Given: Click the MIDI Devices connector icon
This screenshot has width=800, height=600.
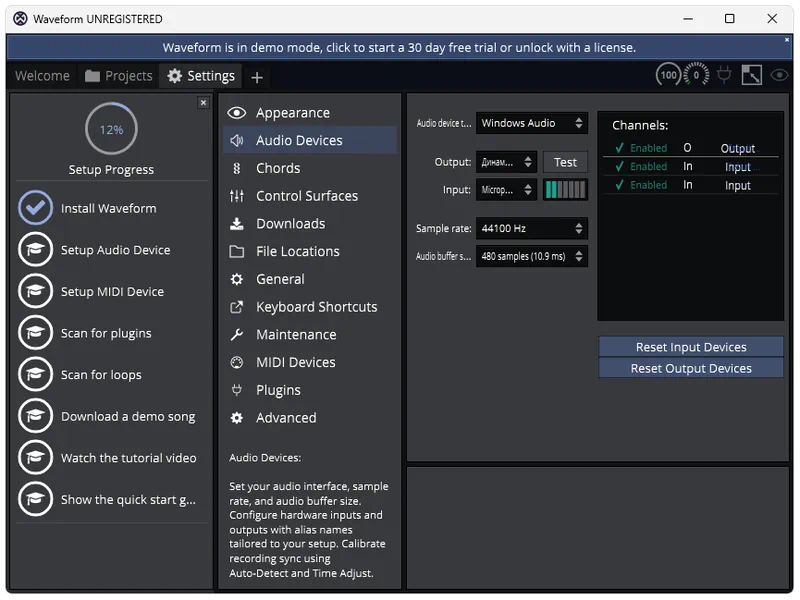Looking at the screenshot, I should click(x=236, y=363).
